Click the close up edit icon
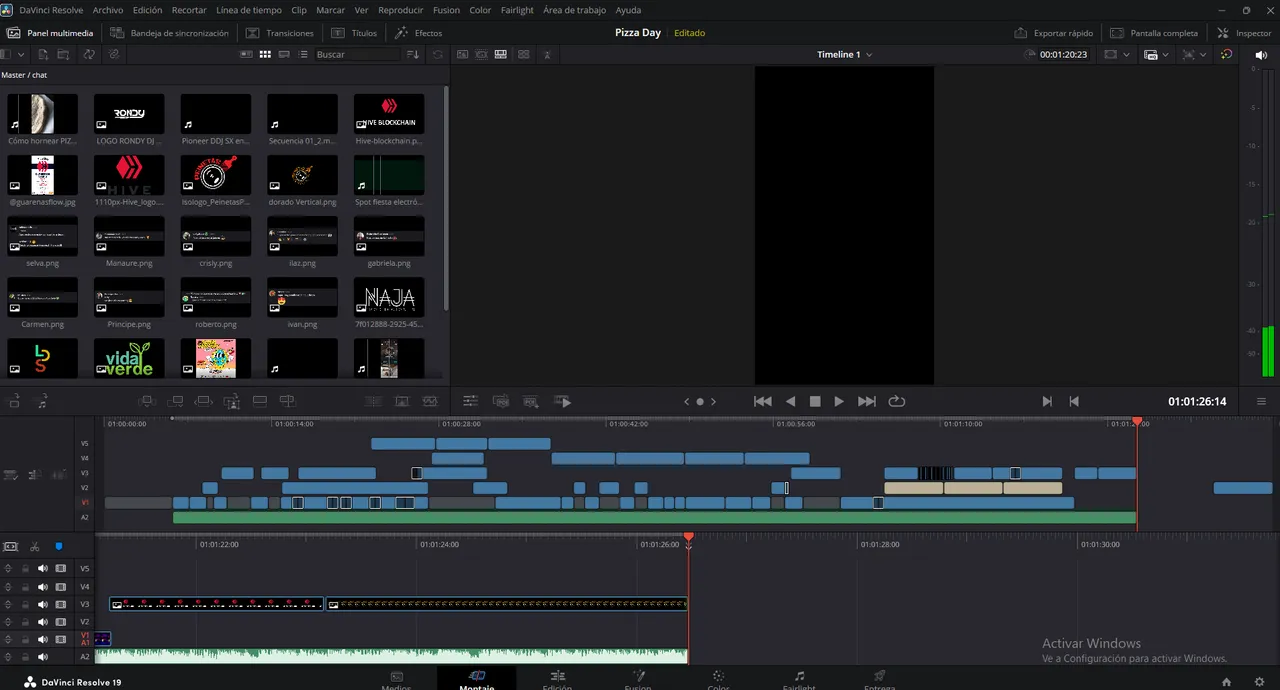Viewport: 1280px width, 690px height. tap(231, 401)
